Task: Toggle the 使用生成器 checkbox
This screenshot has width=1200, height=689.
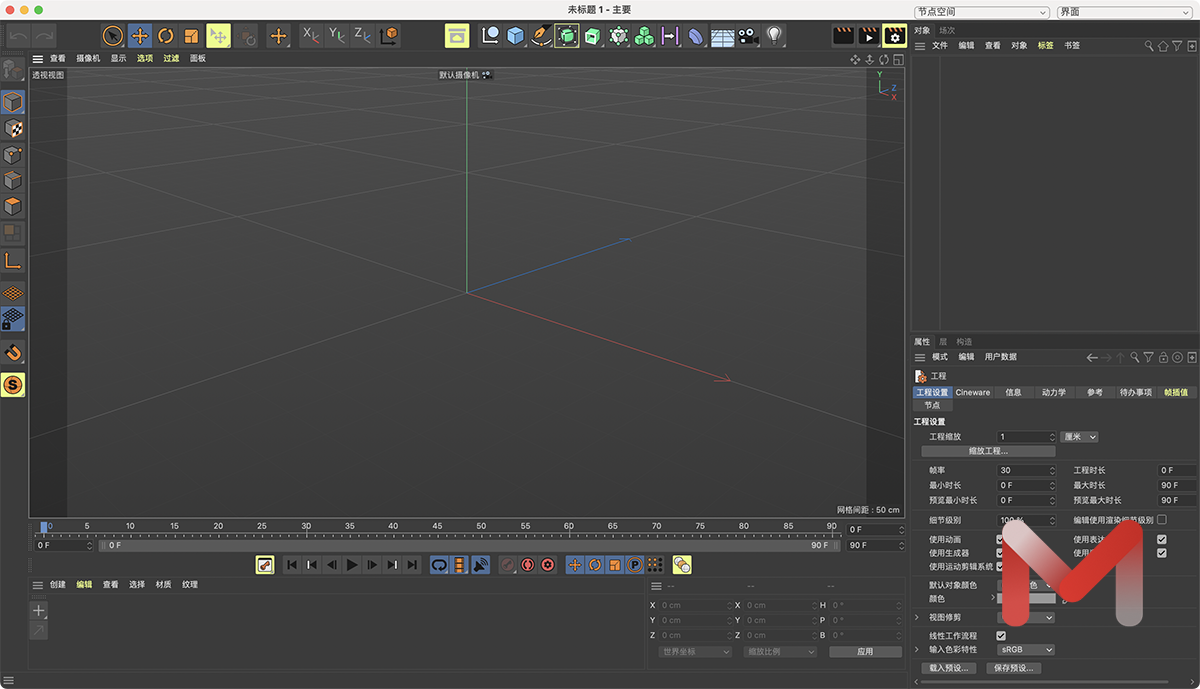Action: [1000, 553]
